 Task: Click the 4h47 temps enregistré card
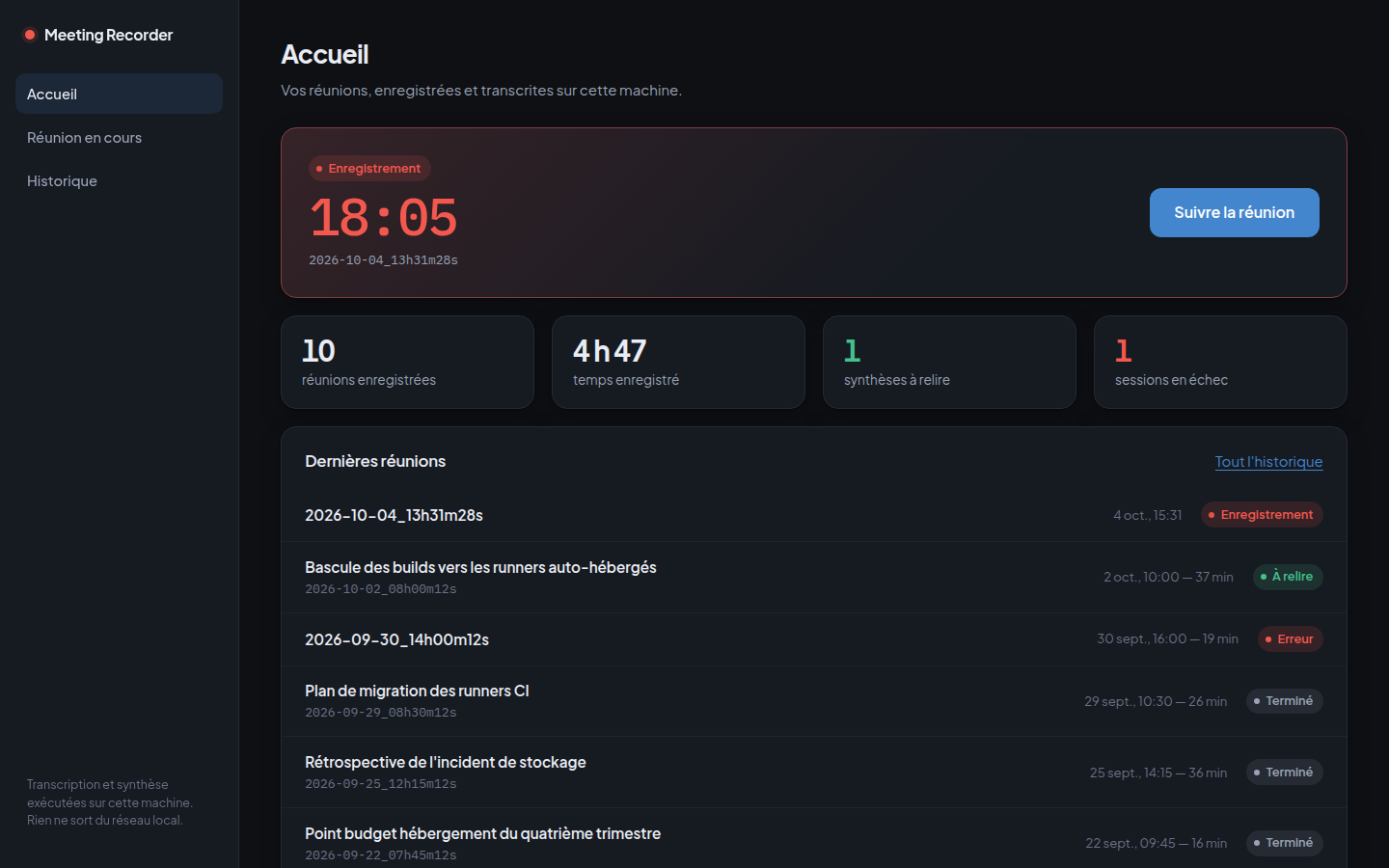pos(678,362)
